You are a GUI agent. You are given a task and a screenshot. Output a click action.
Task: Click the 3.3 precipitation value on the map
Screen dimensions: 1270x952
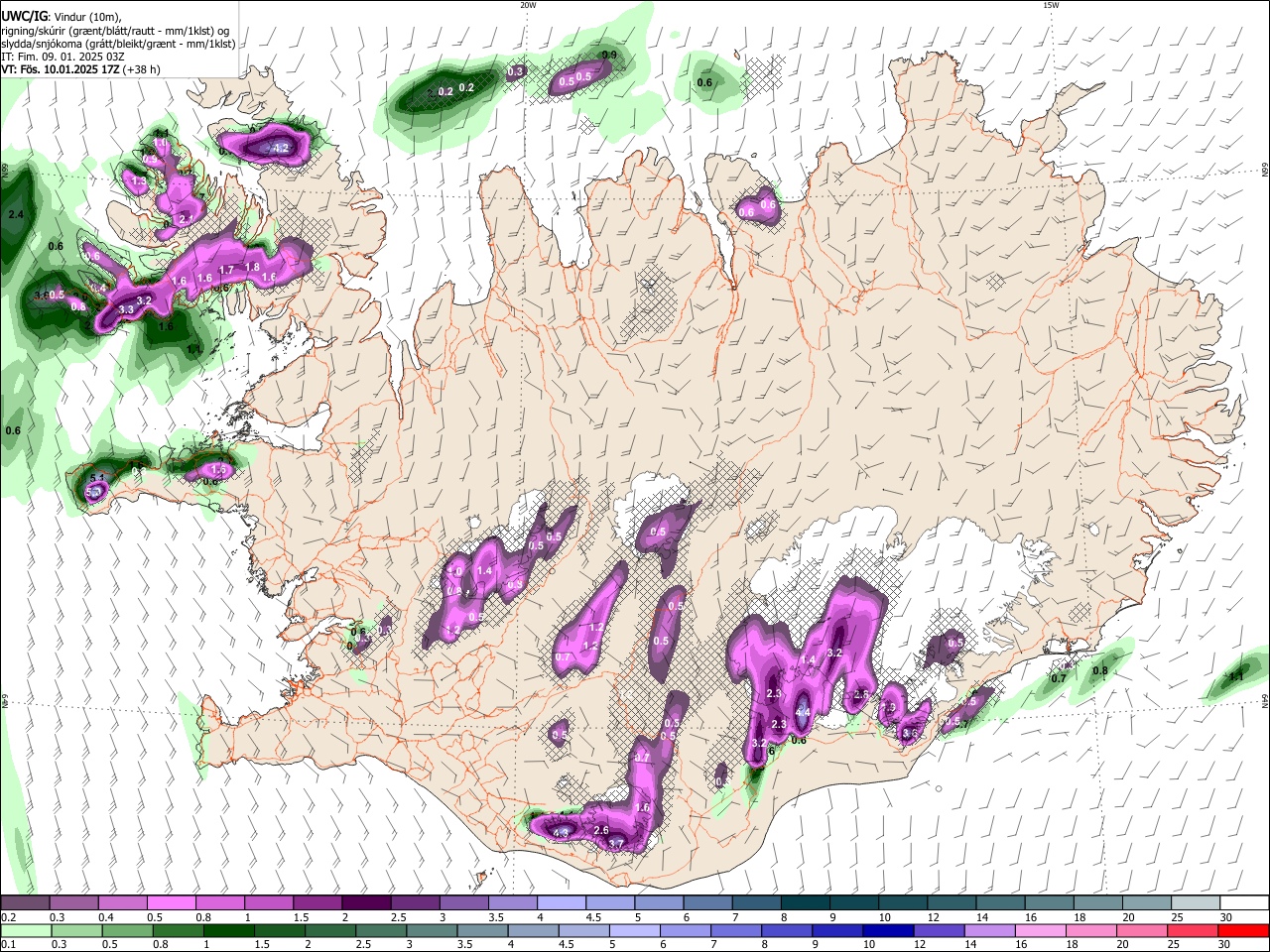(126, 310)
